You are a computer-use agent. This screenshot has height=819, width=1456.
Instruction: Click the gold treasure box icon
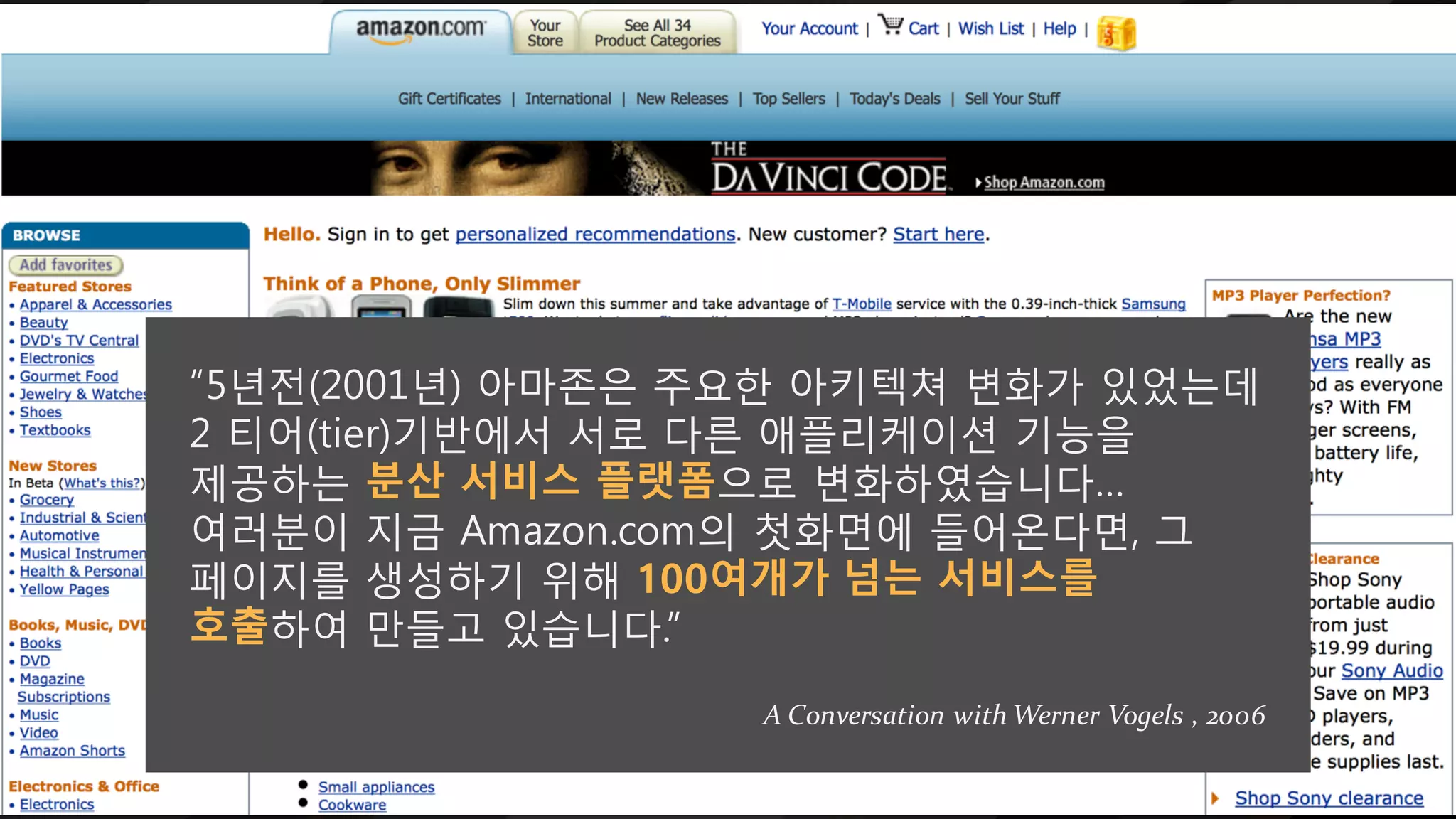click(1116, 33)
